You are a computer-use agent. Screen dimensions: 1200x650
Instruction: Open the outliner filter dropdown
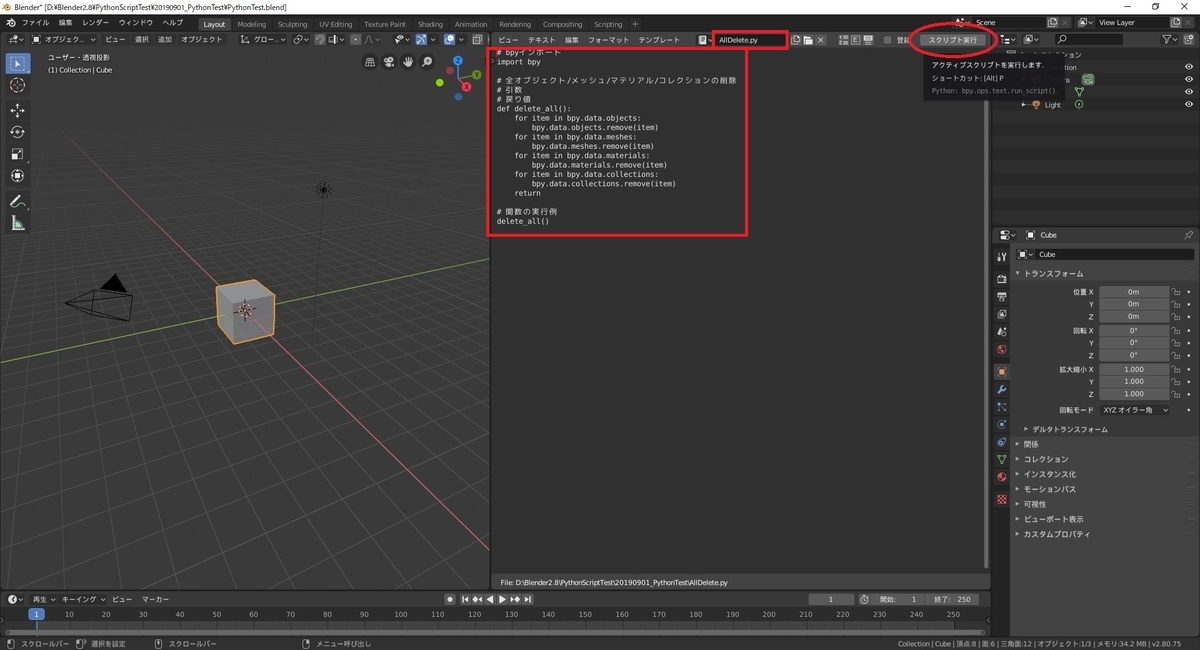click(1171, 40)
